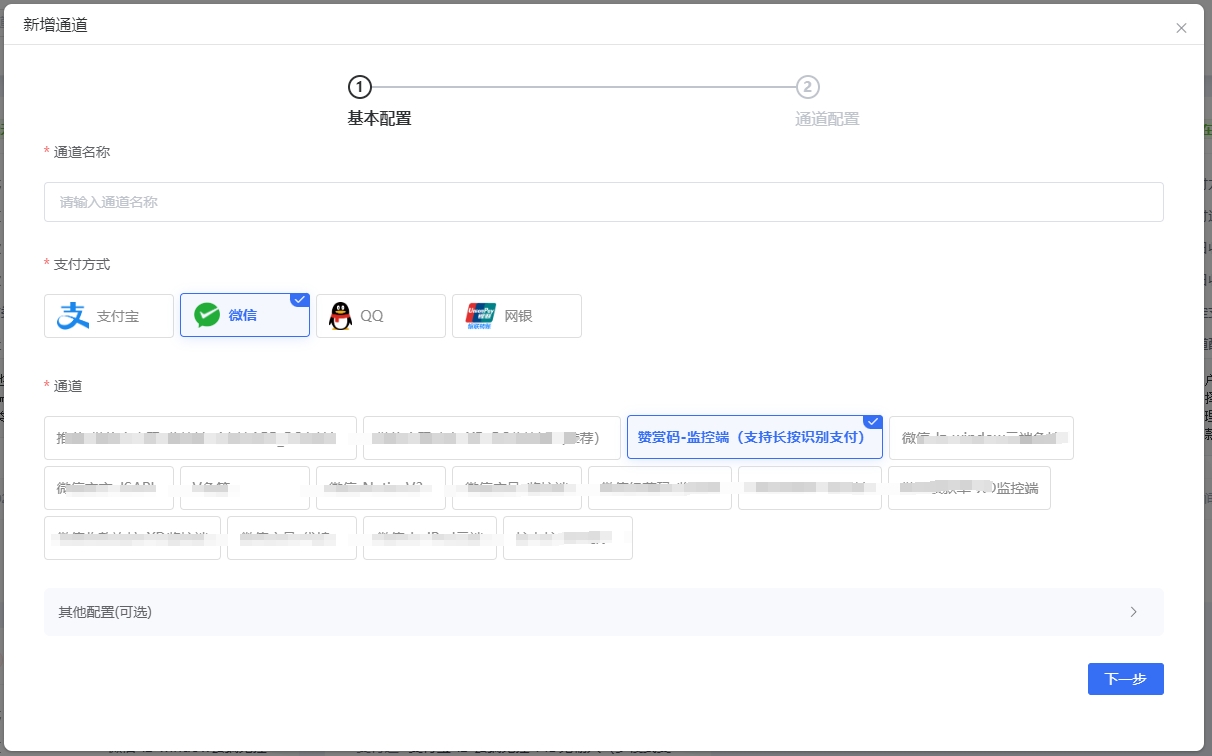Click the Alipay logo icon
The image size is (1212, 756).
73,316
